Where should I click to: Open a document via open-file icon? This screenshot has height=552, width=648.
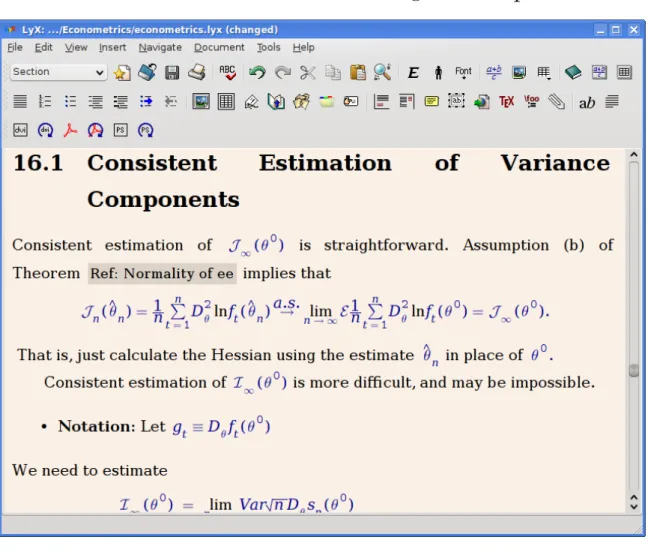[147, 72]
